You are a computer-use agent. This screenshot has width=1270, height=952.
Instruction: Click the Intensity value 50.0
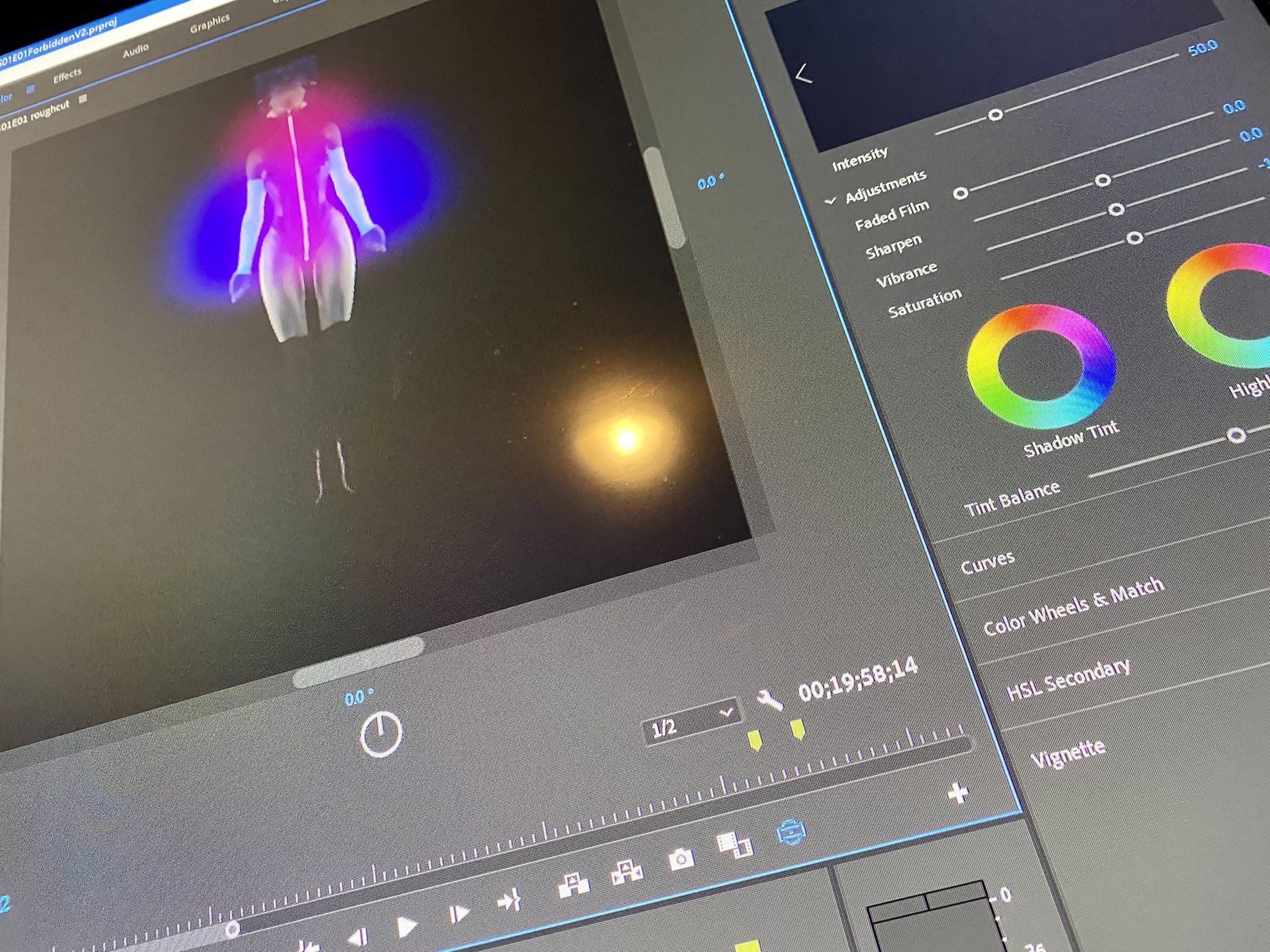click(x=1203, y=48)
